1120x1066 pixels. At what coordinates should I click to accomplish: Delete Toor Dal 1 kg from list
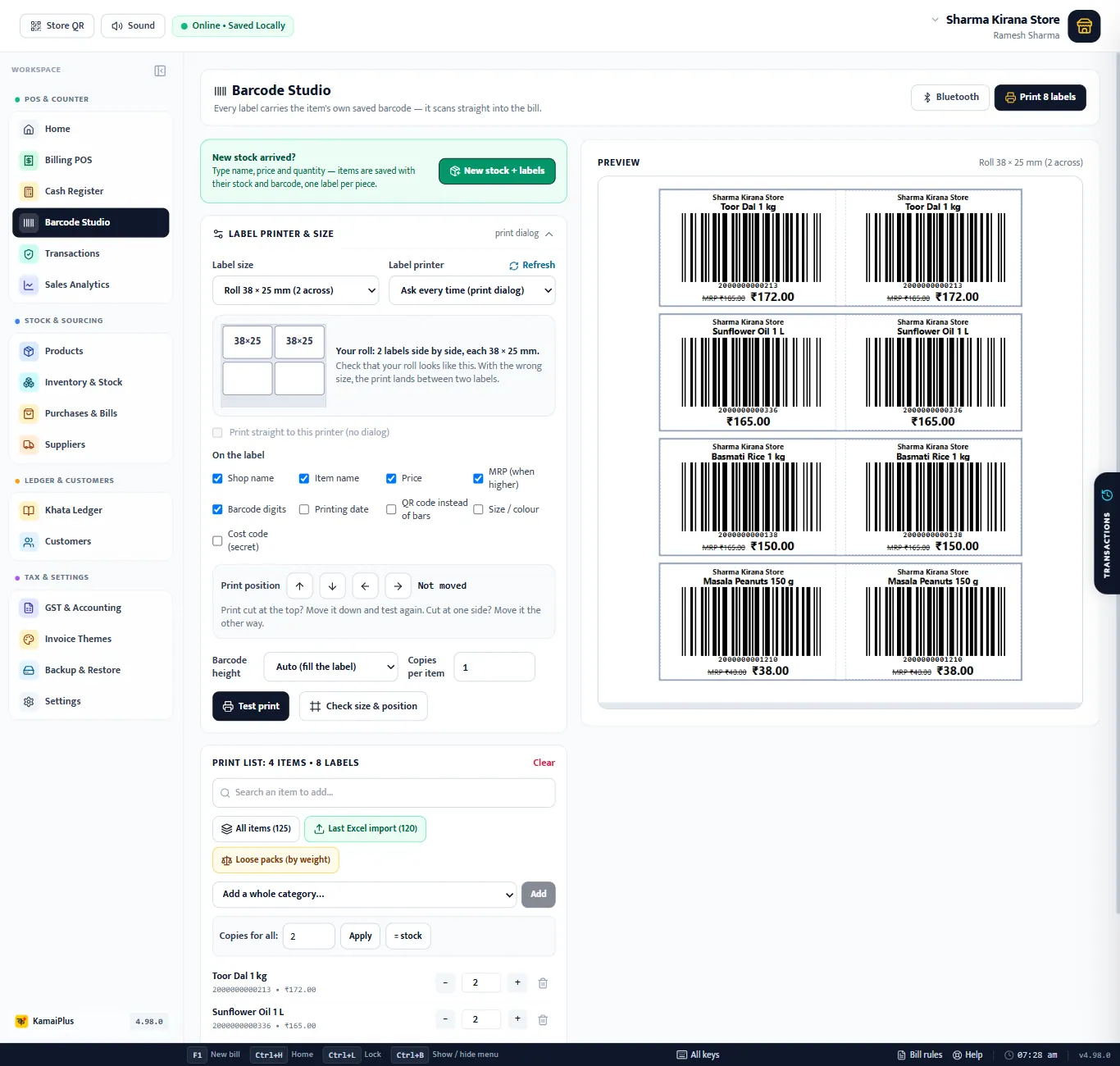click(543, 982)
